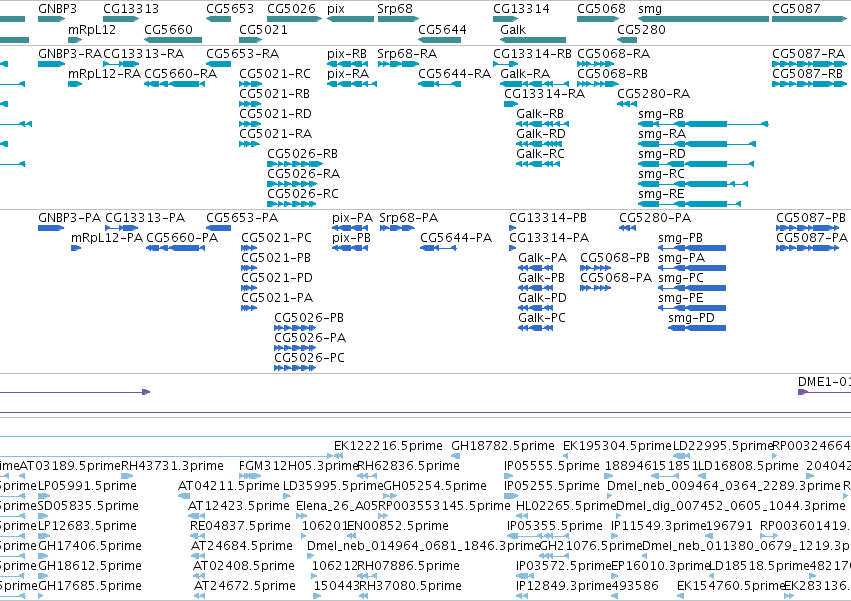851x601 pixels.
Task: Select the pix gene label
Action: (x=336, y=9)
